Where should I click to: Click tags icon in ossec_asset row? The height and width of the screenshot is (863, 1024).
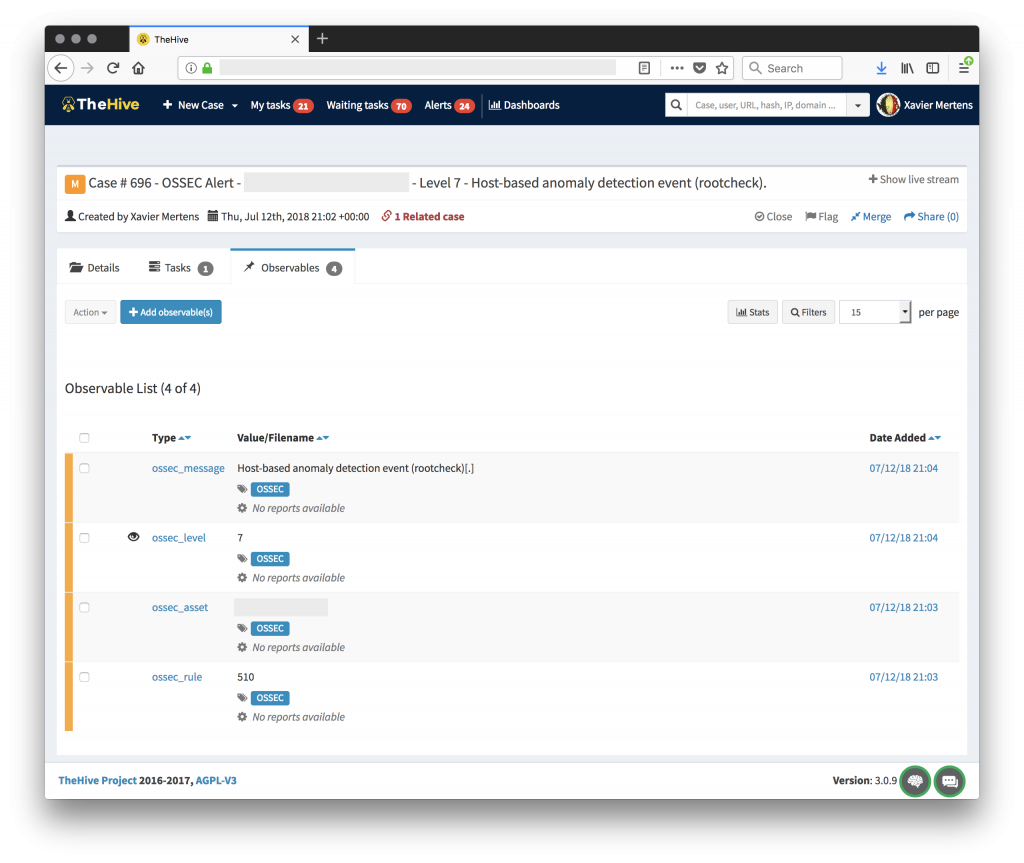(242, 628)
